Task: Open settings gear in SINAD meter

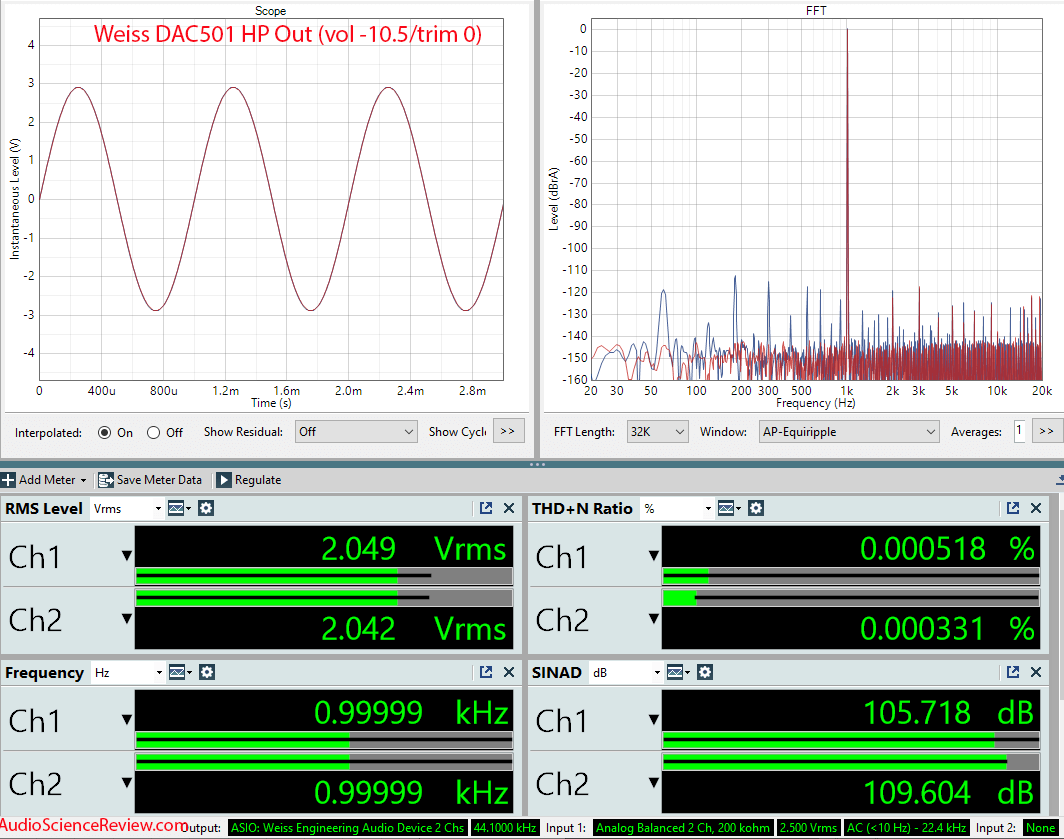Action: point(705,673)
